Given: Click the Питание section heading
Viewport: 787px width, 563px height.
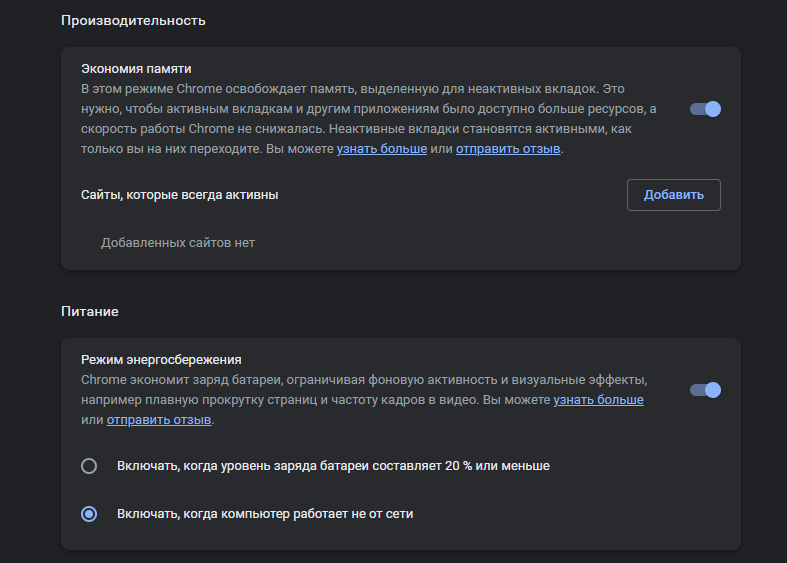Looking at the screenshot, I should click(90, 311).
